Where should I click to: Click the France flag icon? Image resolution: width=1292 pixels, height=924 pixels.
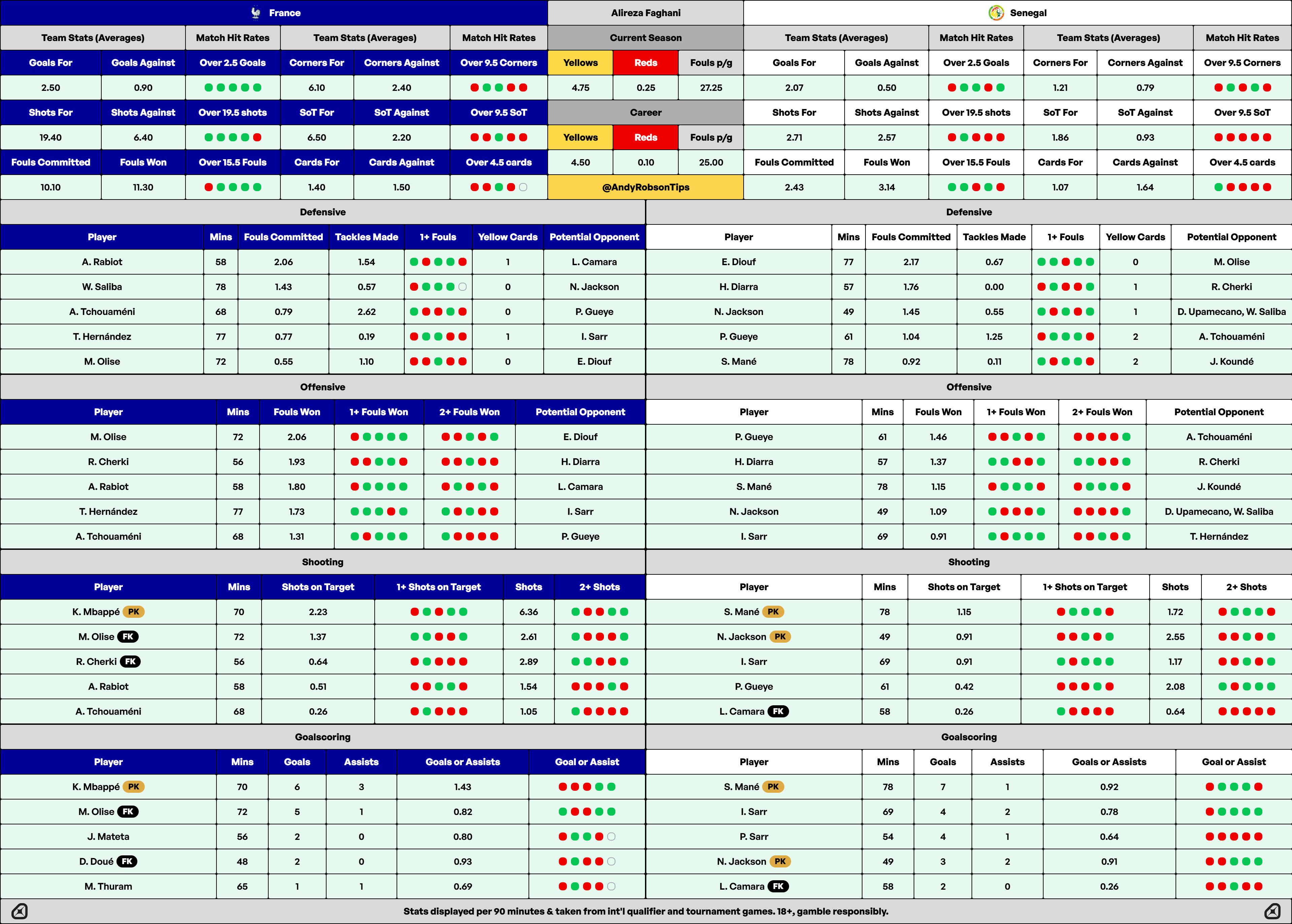coord(256,12)
